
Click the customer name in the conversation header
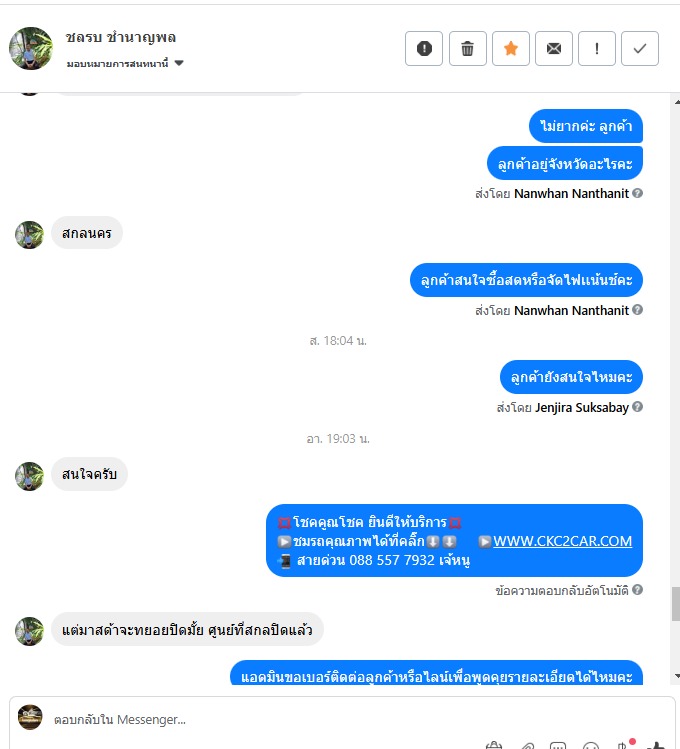point(121,37)
